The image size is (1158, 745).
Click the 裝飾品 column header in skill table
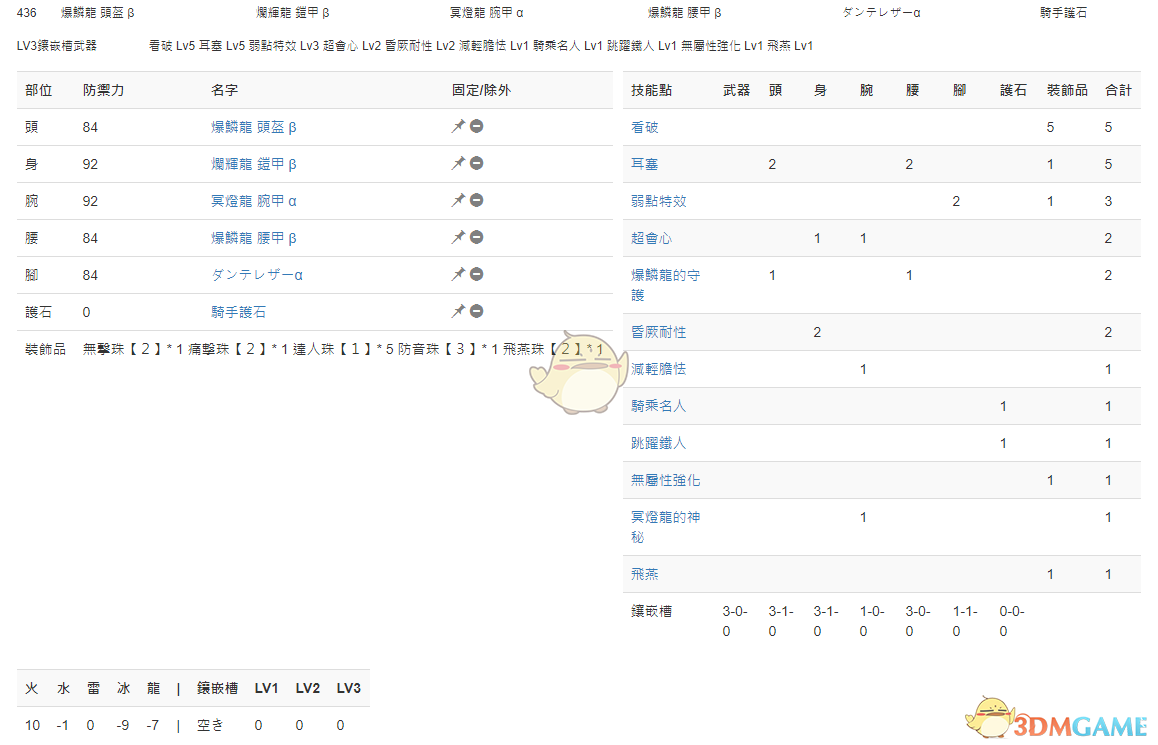(1067, 90)
